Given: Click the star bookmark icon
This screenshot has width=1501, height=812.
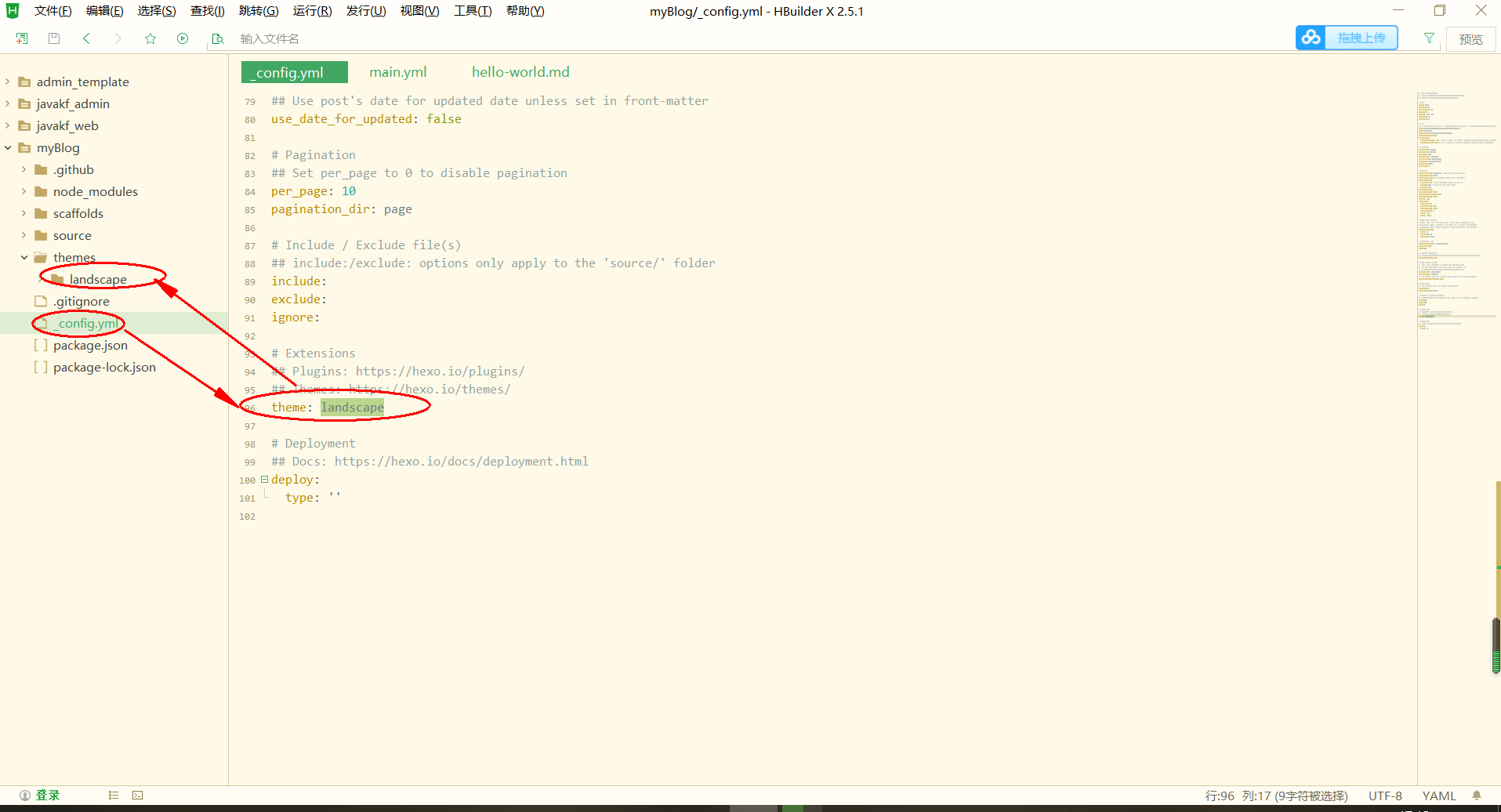Looking at the screenshot, I should point(150,38).
